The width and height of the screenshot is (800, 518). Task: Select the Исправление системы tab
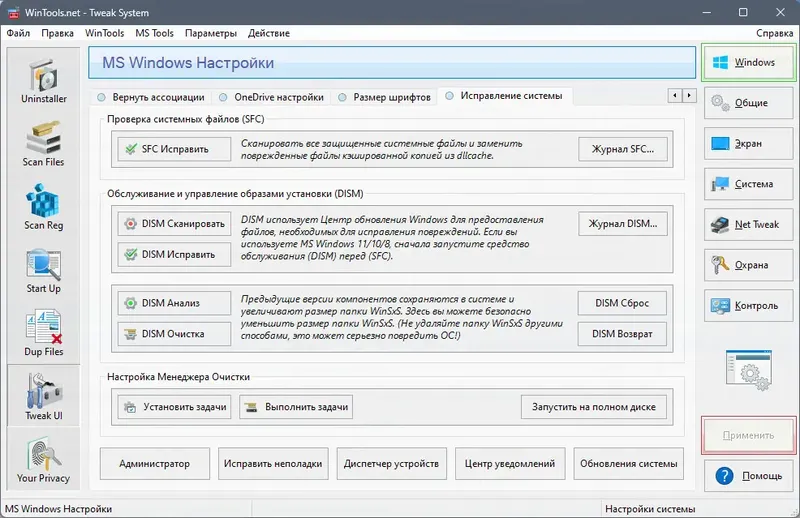click(x=504, y=96)
